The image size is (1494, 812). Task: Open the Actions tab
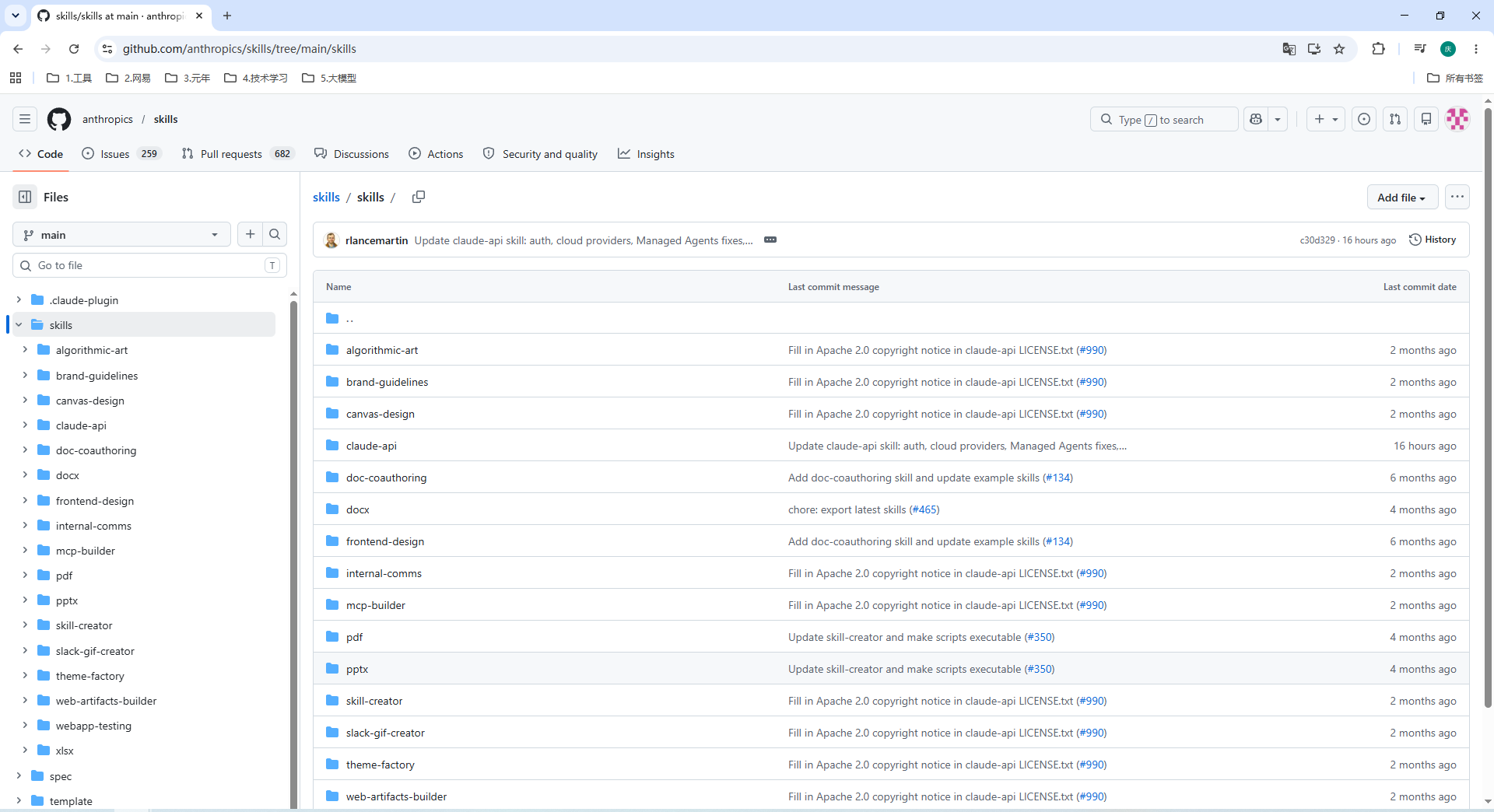point(436,154)
